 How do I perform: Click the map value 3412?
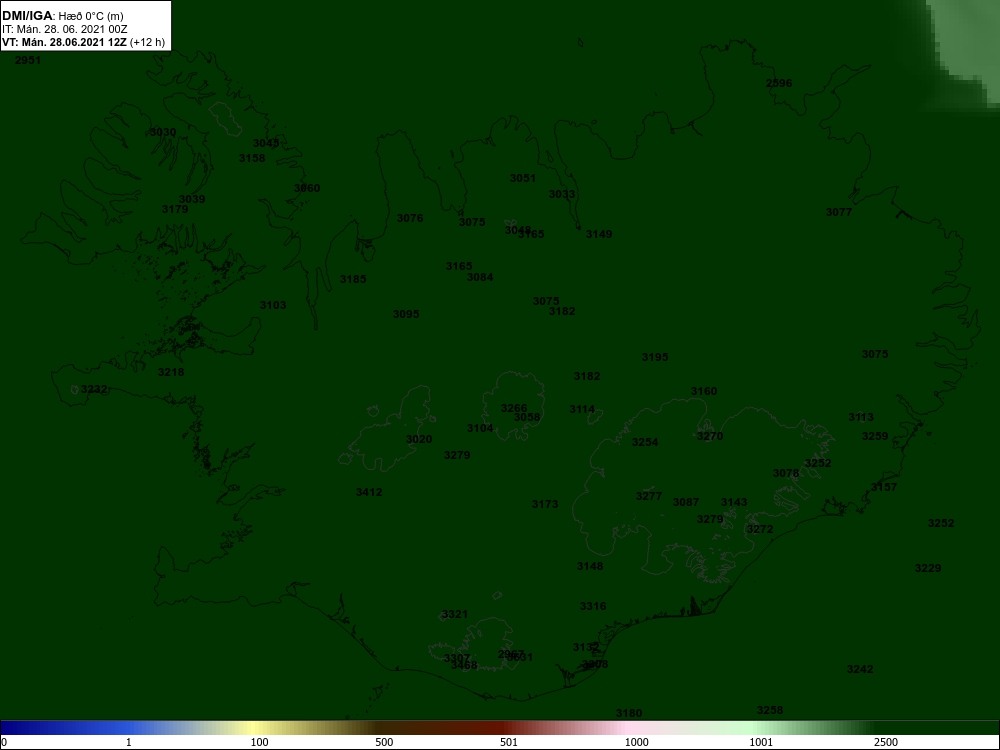[x=369, y=492]
